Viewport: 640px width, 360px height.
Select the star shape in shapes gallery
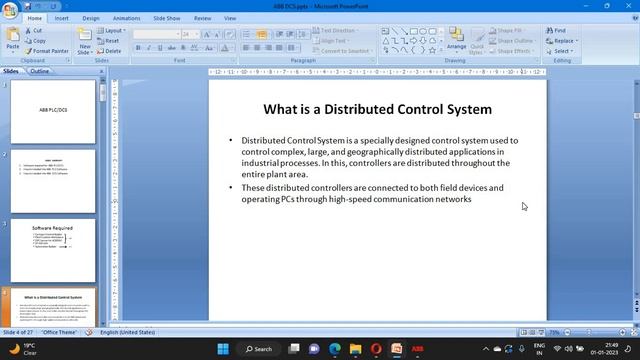click(432, 50)
